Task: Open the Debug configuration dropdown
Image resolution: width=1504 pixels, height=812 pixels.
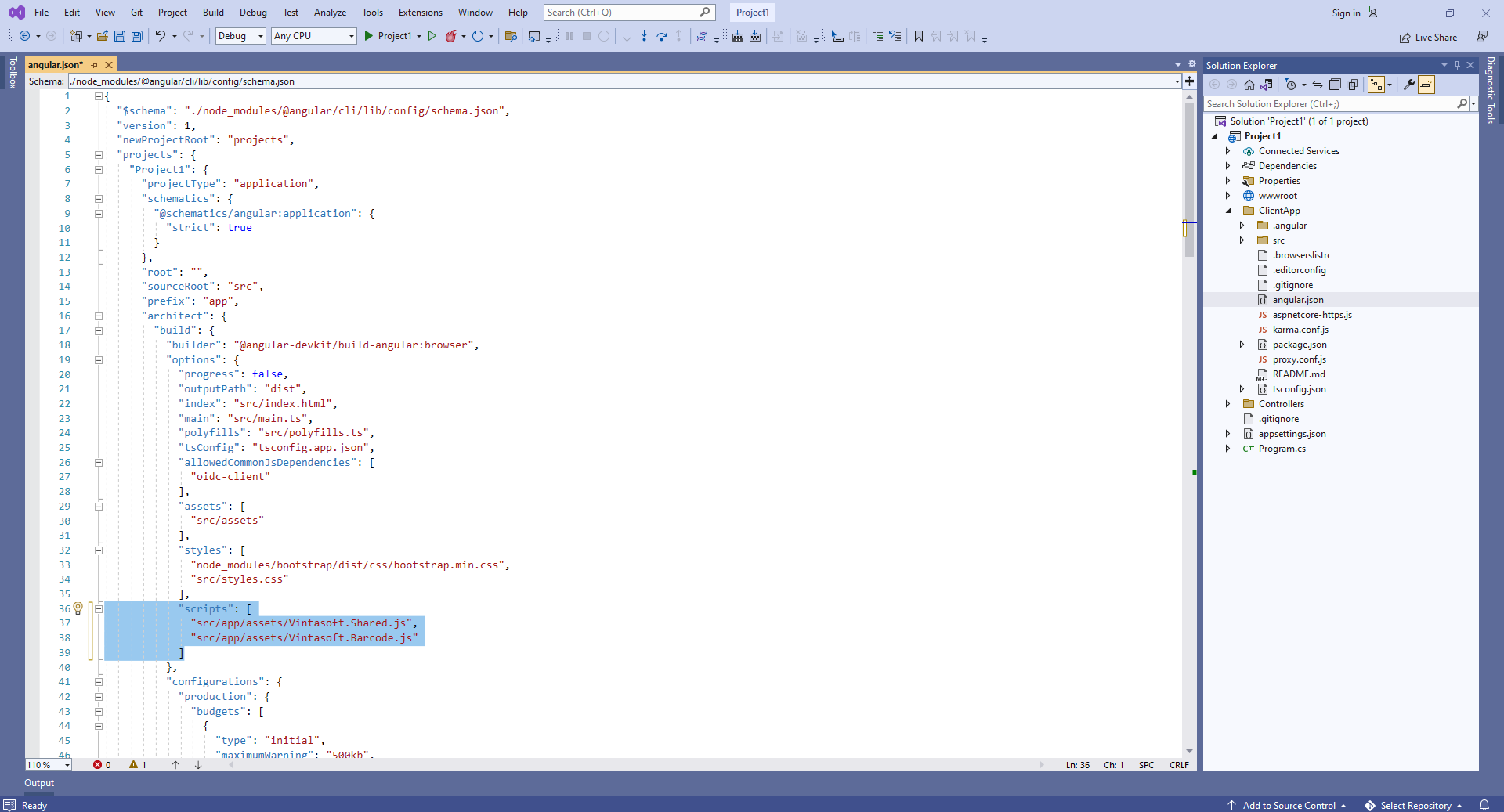Action: (x=240, y=36)
